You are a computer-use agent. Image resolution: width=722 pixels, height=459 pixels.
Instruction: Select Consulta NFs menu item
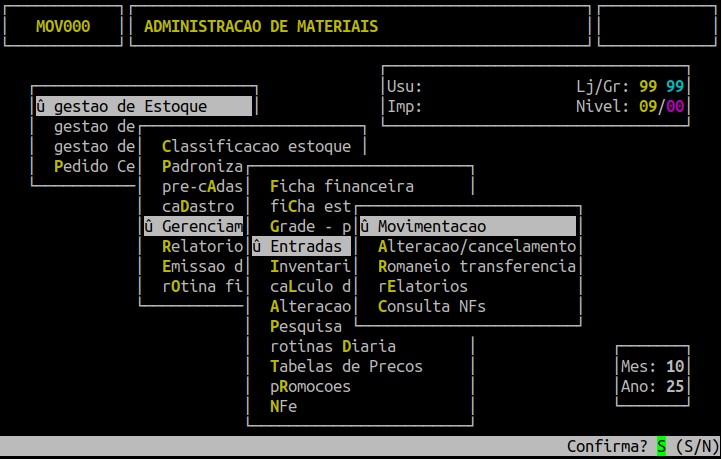pos(431,306)
